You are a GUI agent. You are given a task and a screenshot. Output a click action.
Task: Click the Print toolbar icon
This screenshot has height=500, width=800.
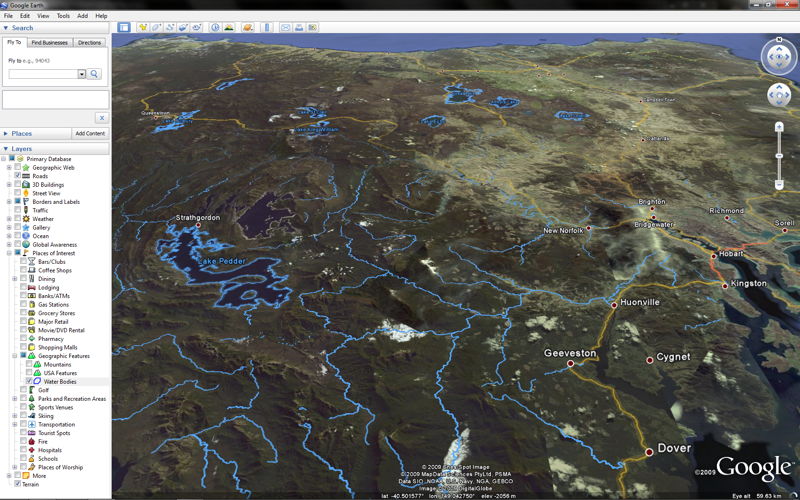[299, 27]
